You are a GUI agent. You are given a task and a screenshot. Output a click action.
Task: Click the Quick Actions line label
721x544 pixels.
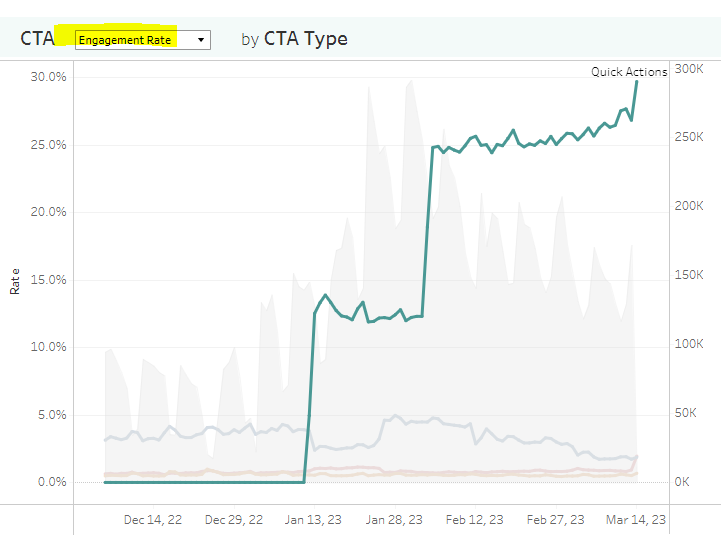click(629, 72)
